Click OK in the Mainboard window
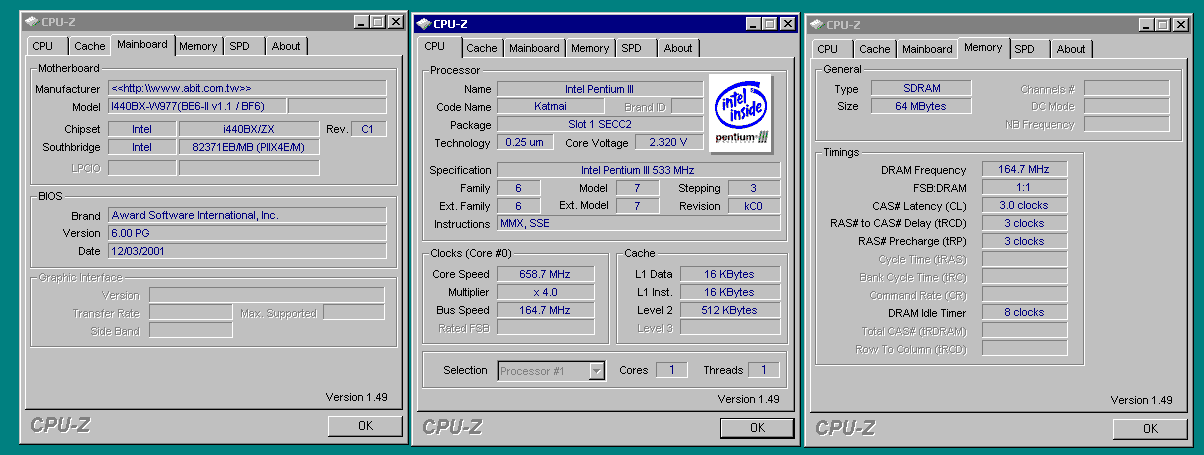 click(x=365, y=426)
